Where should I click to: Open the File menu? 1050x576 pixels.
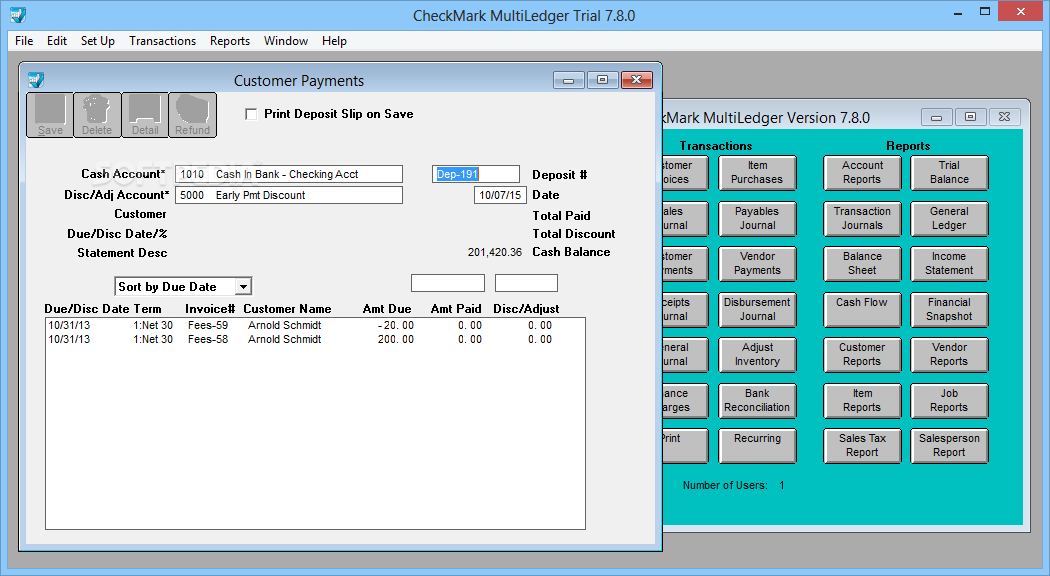click(24, 41)
